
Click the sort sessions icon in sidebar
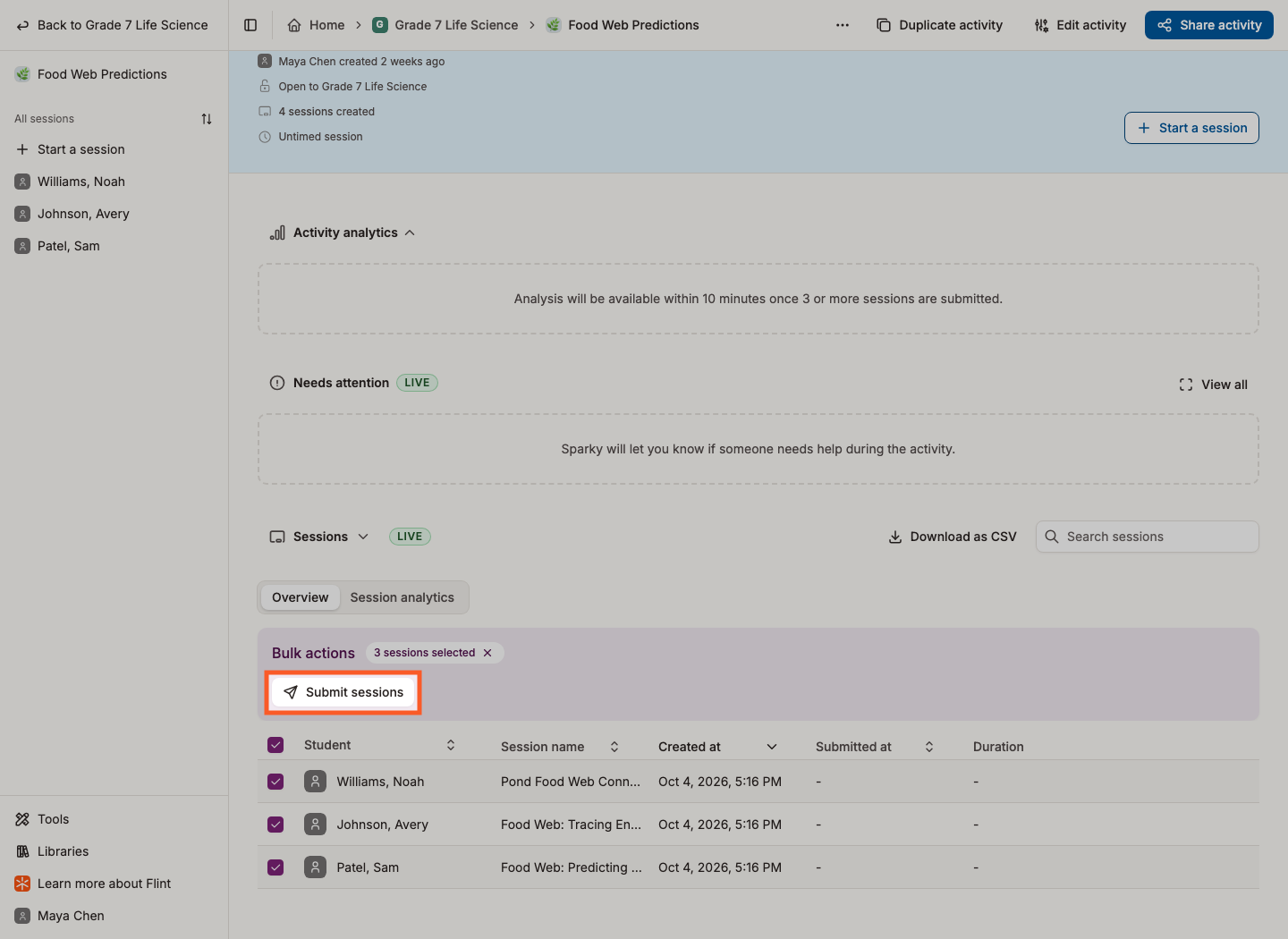(207, 119)
